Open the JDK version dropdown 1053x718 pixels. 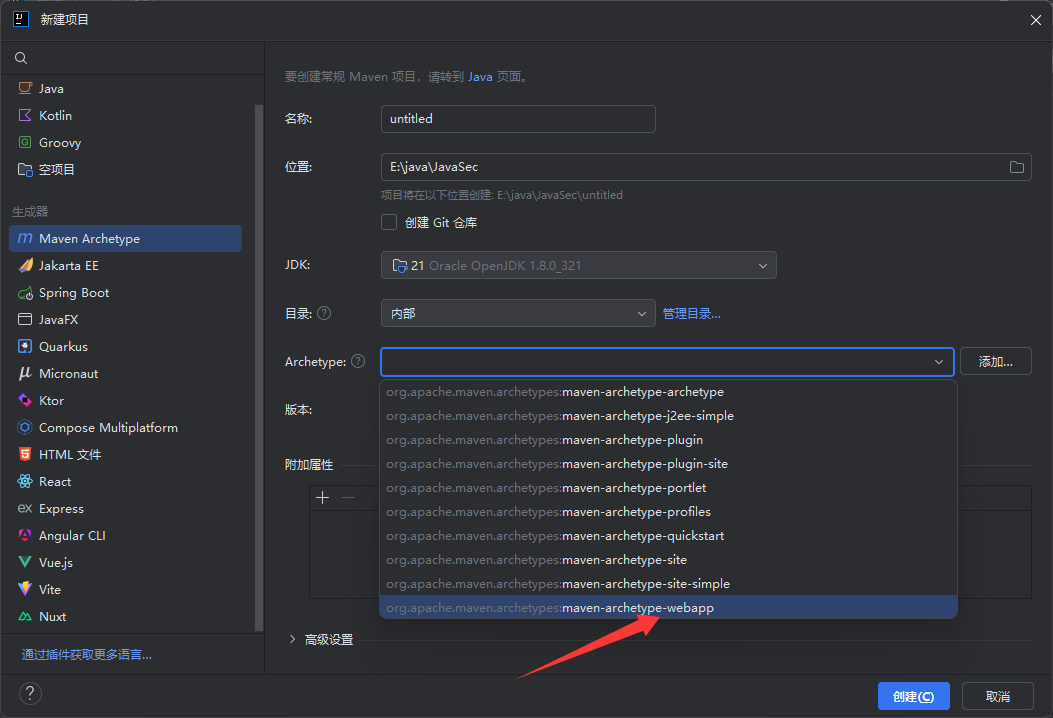coord(578,265)
